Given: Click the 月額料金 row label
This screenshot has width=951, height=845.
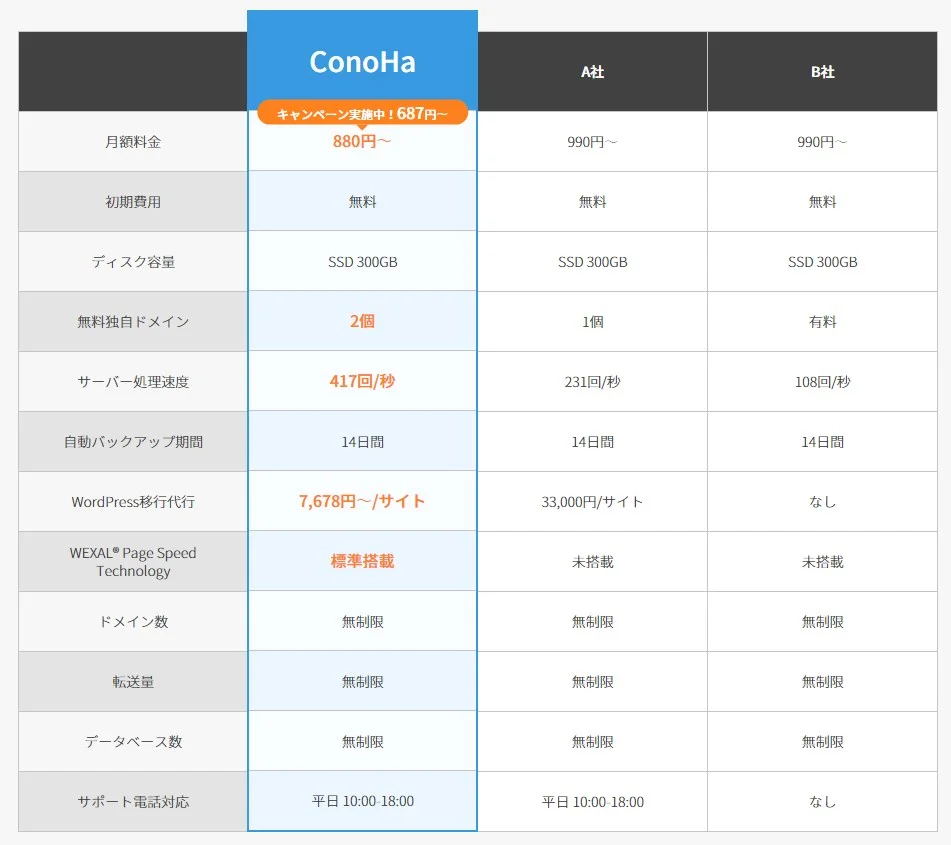Looking at the screenshot, I should tap(131, 141).
